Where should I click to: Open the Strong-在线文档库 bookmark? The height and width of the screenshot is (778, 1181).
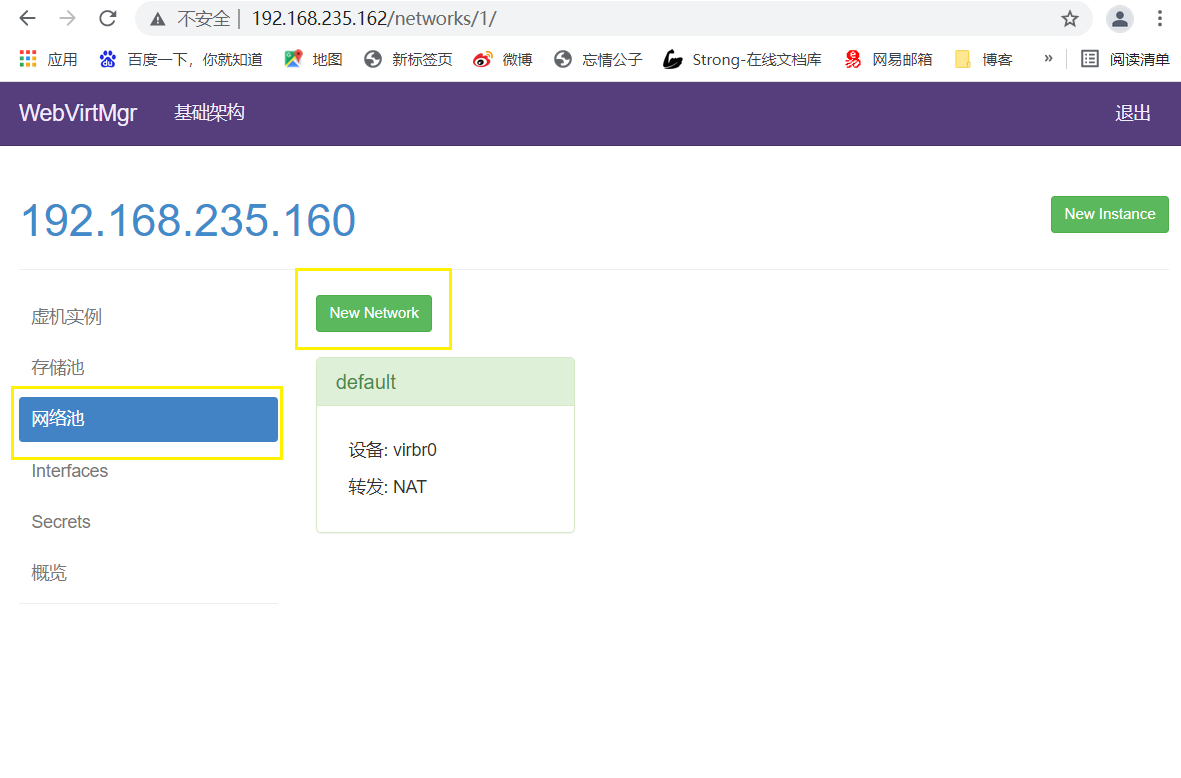(x=742, y=59)
